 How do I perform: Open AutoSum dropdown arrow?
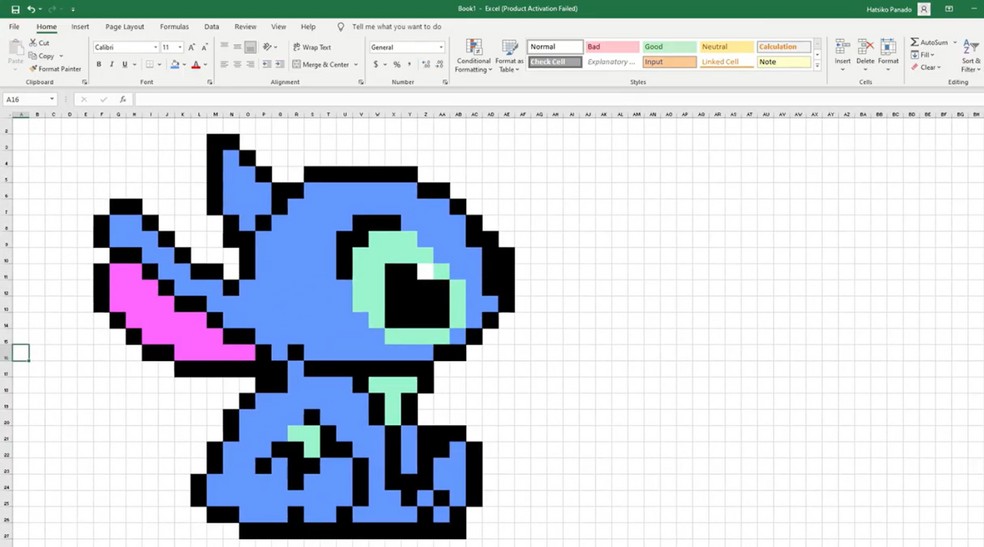(955, 42)
